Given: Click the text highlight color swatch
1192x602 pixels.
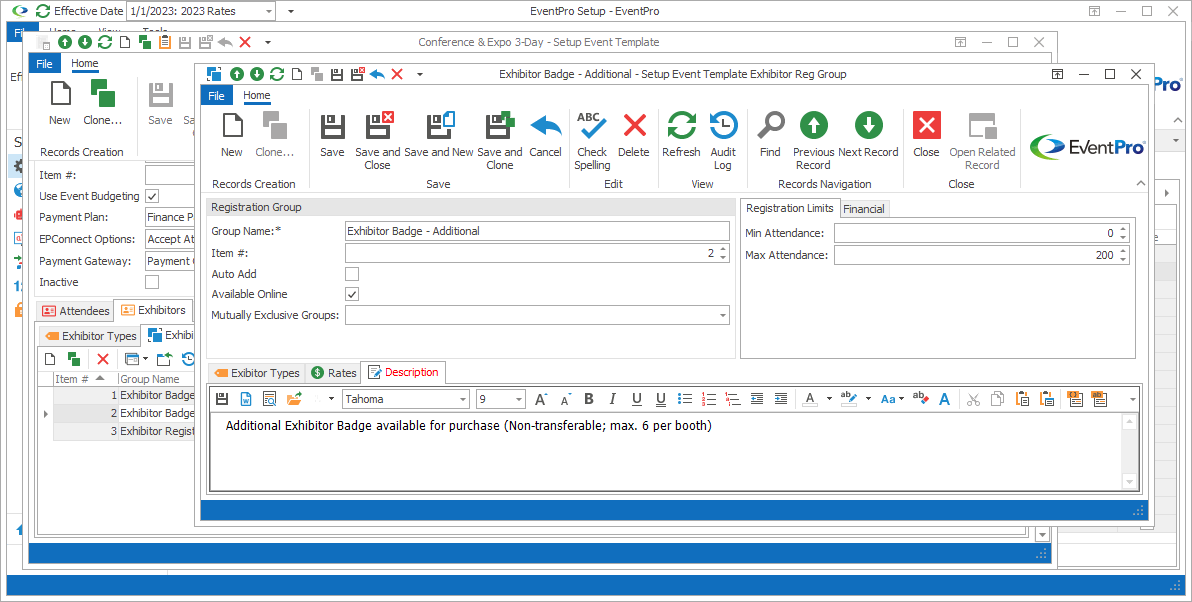Looking at the screenshot, I should [x=850, y=399].
